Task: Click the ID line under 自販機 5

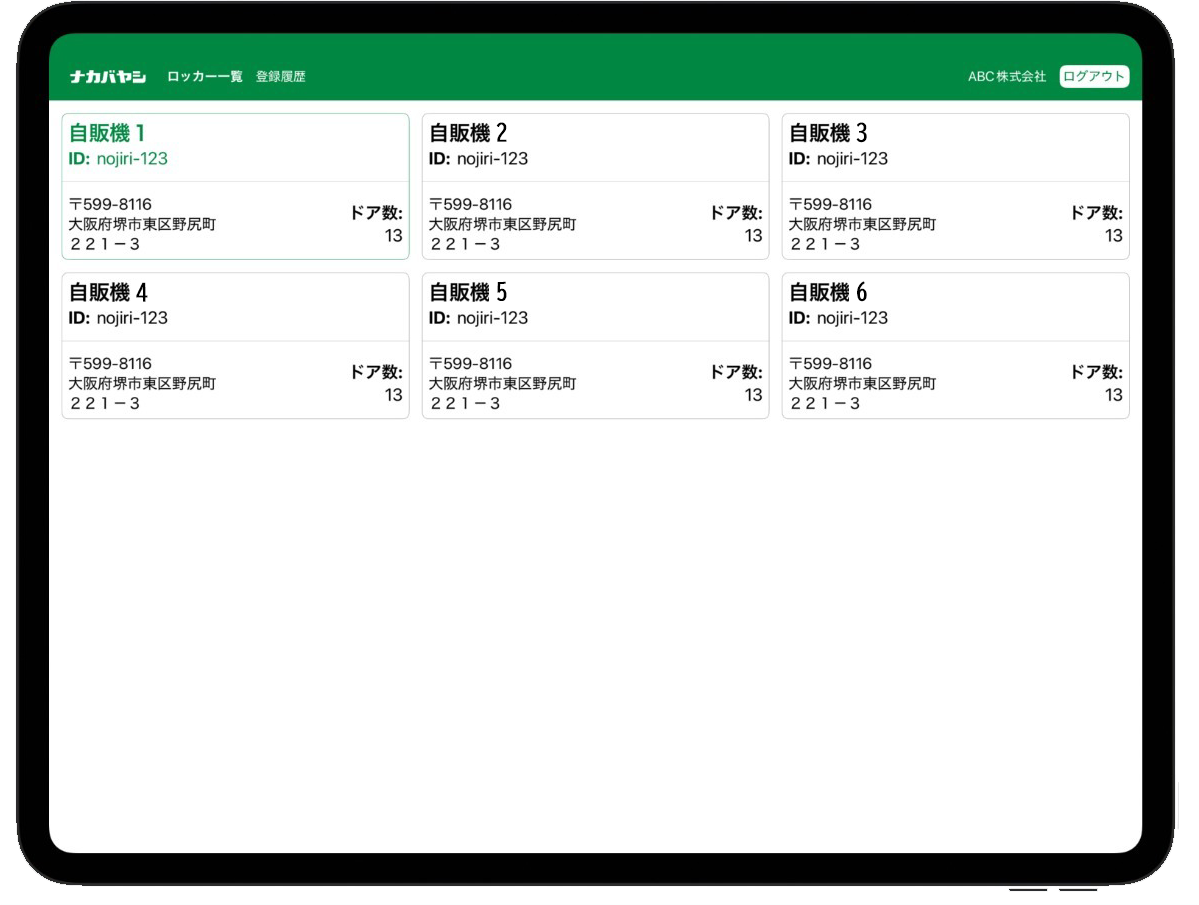Action: pos(478,318)
